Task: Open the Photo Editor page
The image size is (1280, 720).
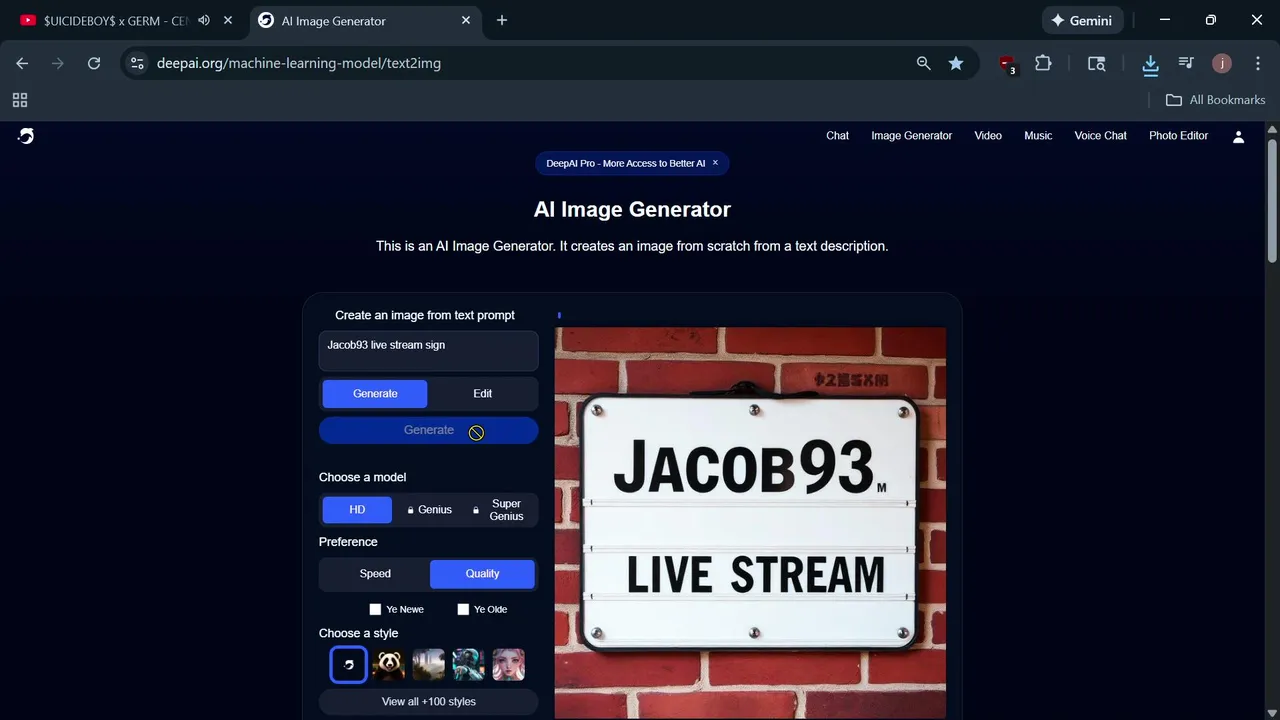Action: click(x=1178, y=136)
